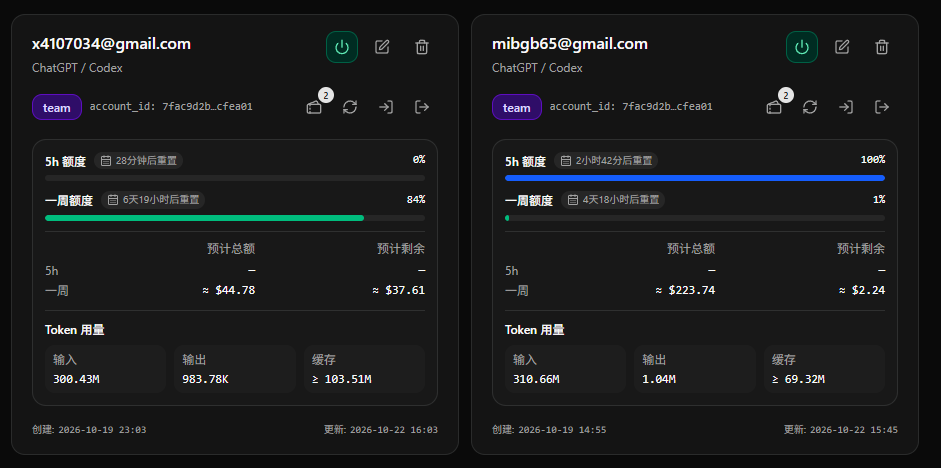941x468 pixels.
Task: Click the ≈ $37.61 estimated remaining
Action: coord(398,290)
